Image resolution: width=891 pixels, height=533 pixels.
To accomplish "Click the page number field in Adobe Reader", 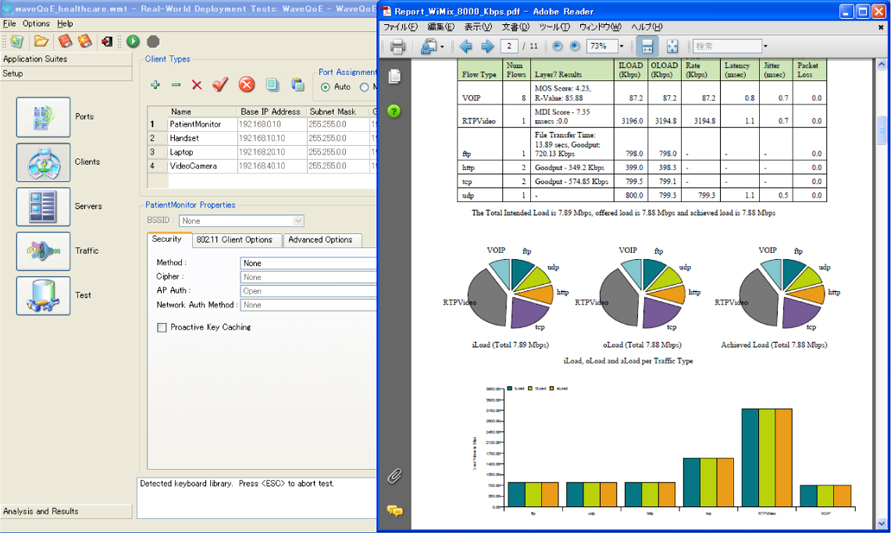I will click(509, 46).
